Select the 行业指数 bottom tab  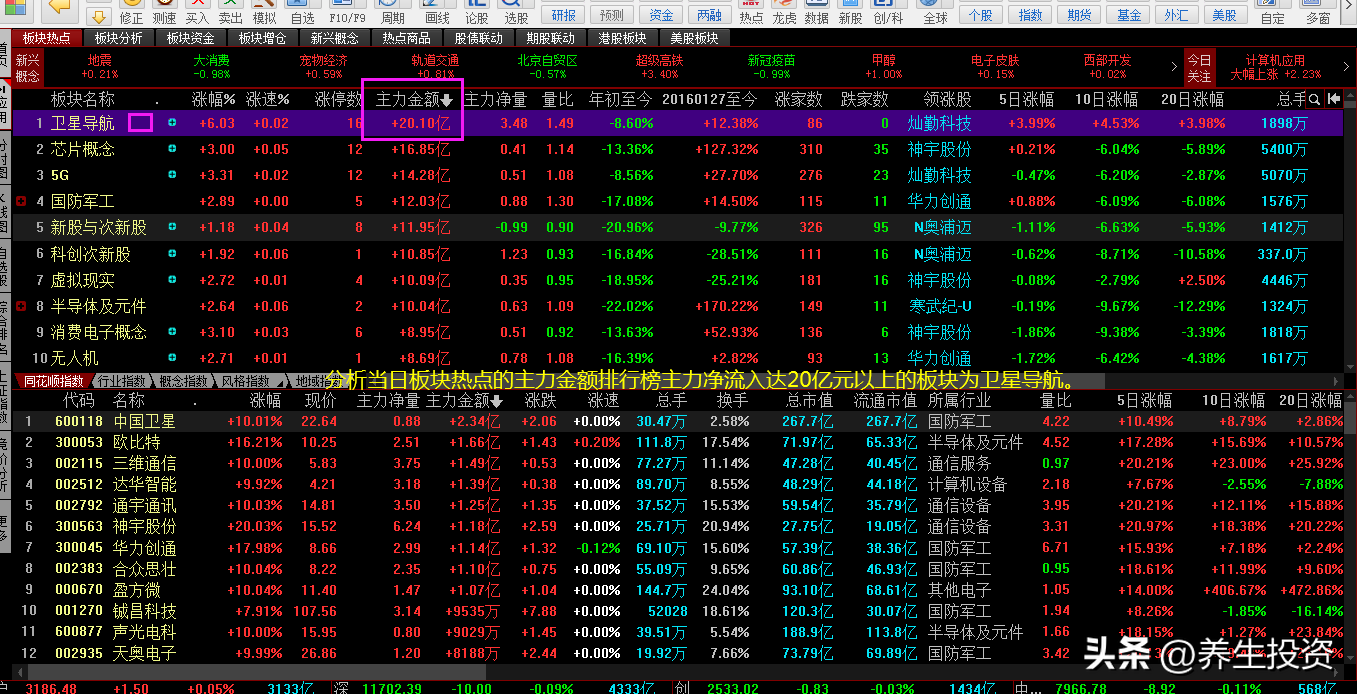(x=122, y=381)
